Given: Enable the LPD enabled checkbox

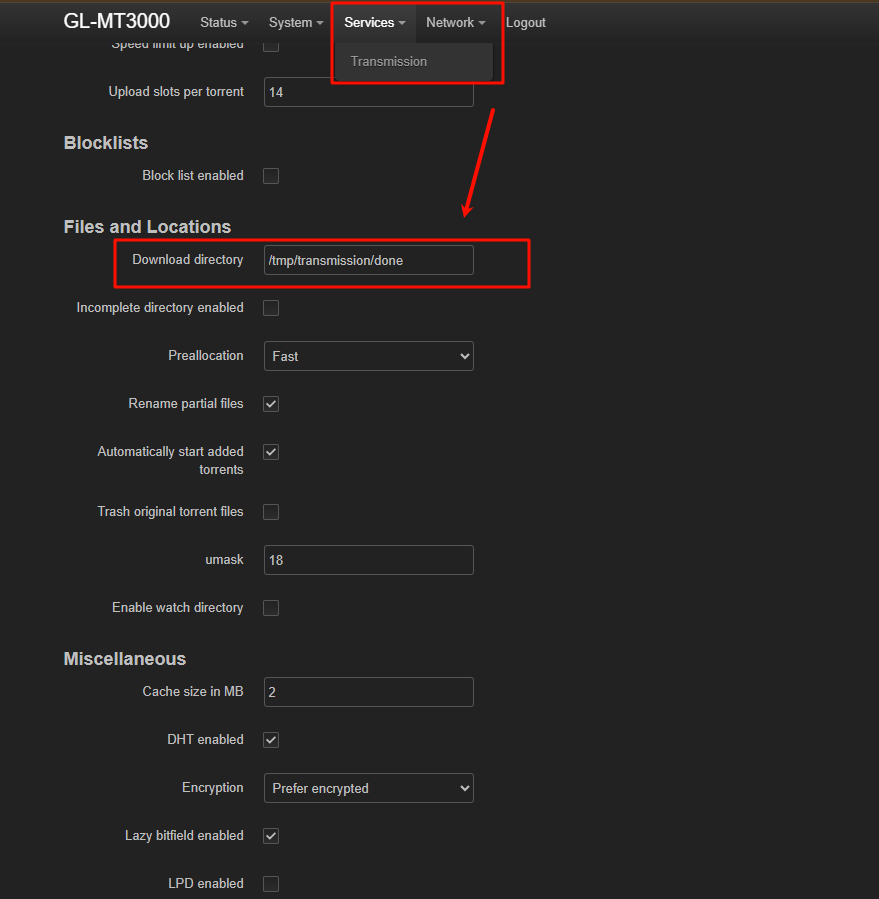Looking at the screenshot, I should (x=271, y=884).
